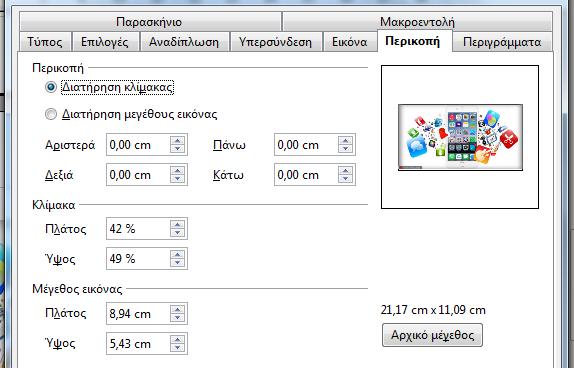Decrease the Αριστερά crop value
The width and height of the screenshot is (574, 368).
pyautogui.click(x=178, y=149)
